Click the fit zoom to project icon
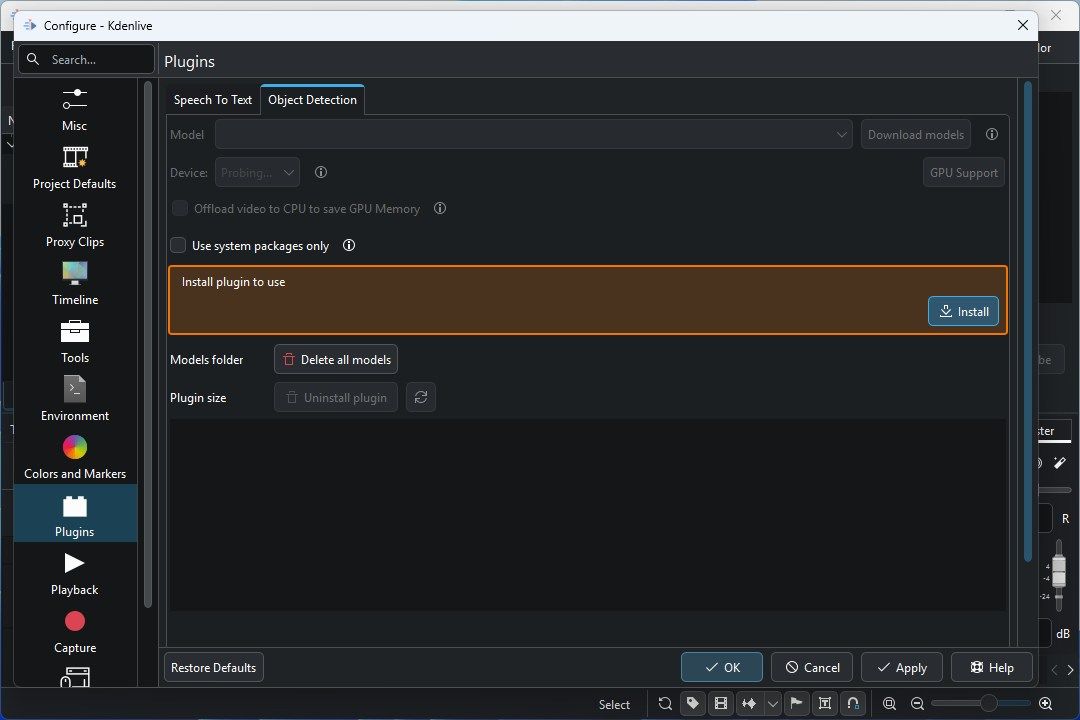The height and width of the screenshot is (720, 1080). [x=889, y=703]
